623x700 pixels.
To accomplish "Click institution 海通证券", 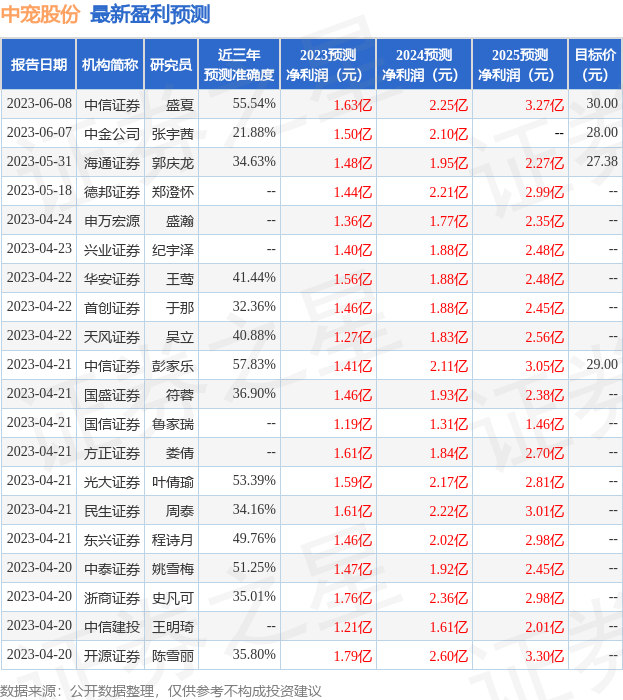I will [112, 162].
